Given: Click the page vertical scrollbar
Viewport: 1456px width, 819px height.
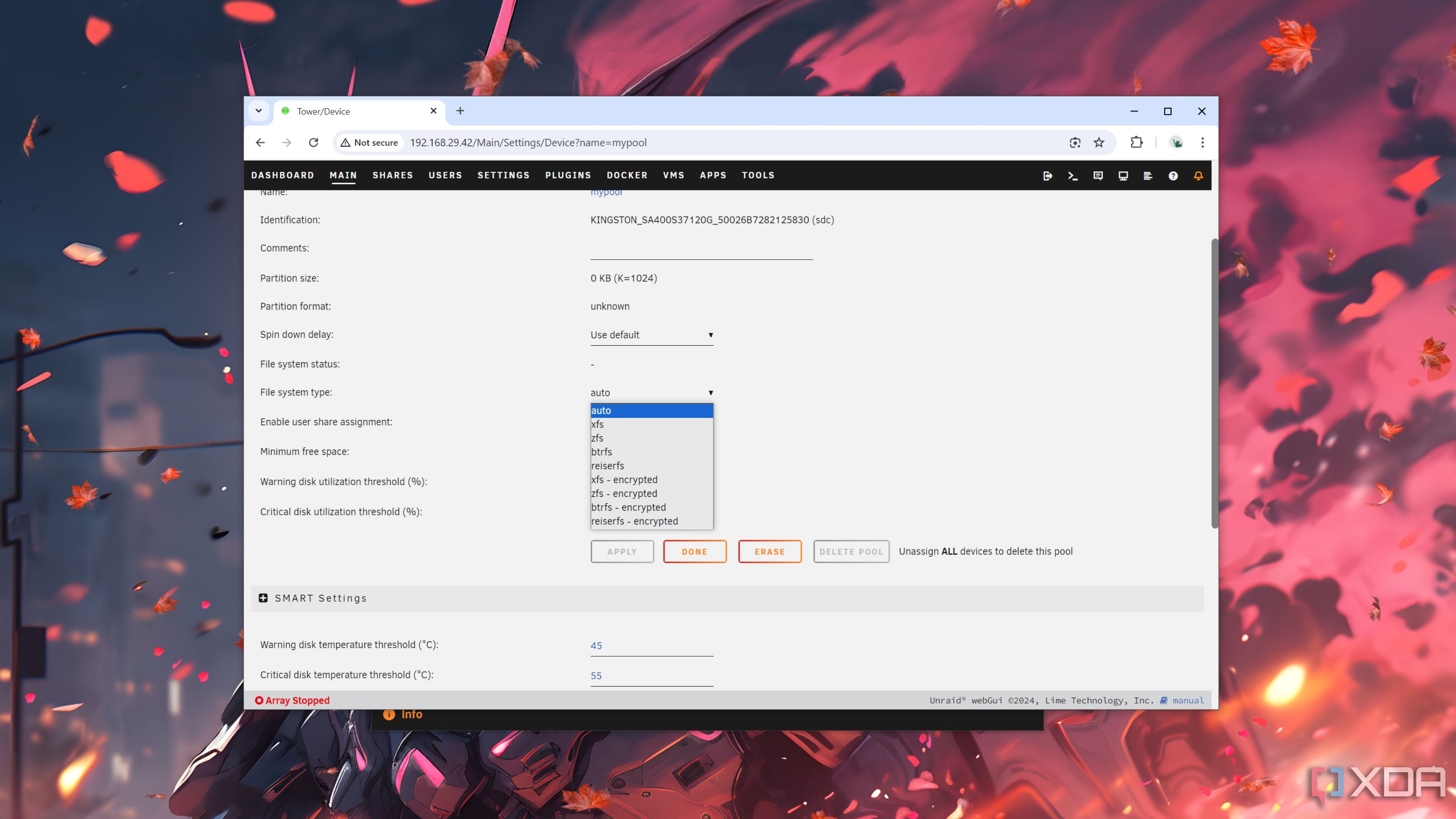Looking at the screenshot, I should pyautogui.click(x=1214, y=383).
